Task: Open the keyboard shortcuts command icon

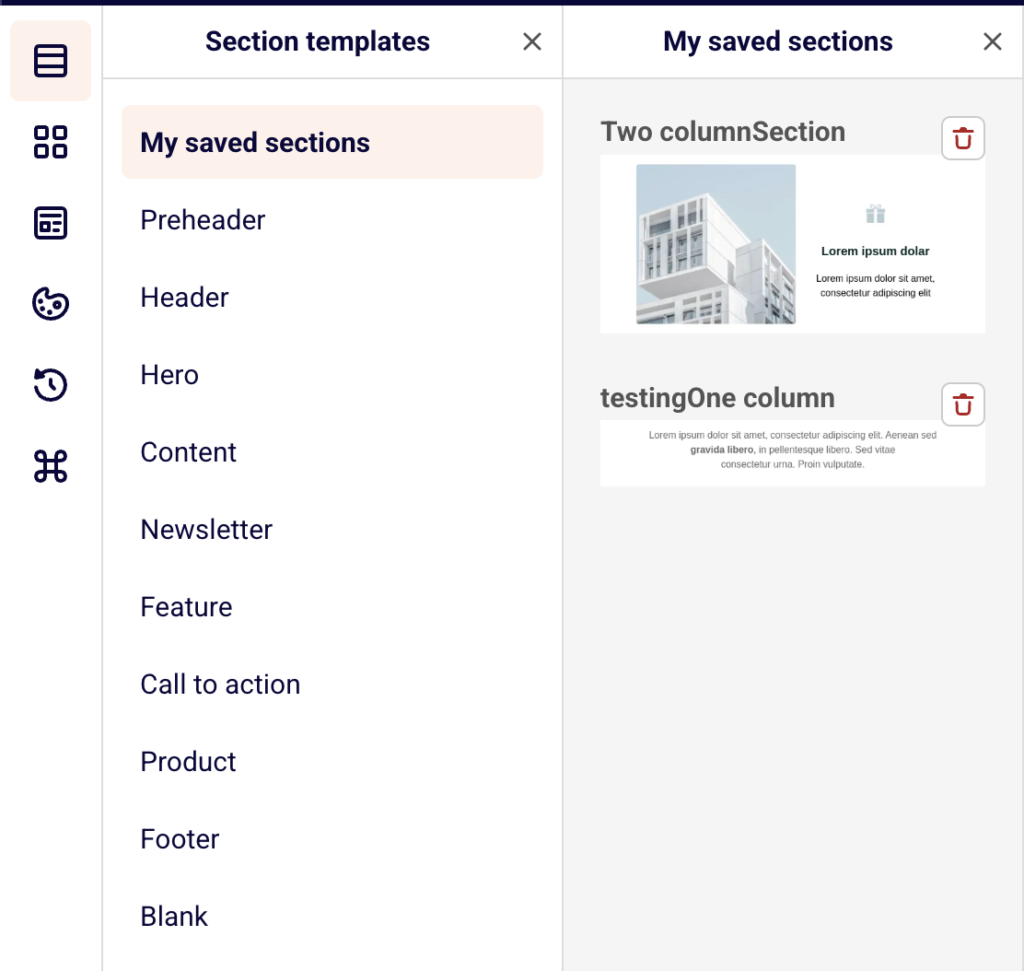Action: (x=50, y=466)
